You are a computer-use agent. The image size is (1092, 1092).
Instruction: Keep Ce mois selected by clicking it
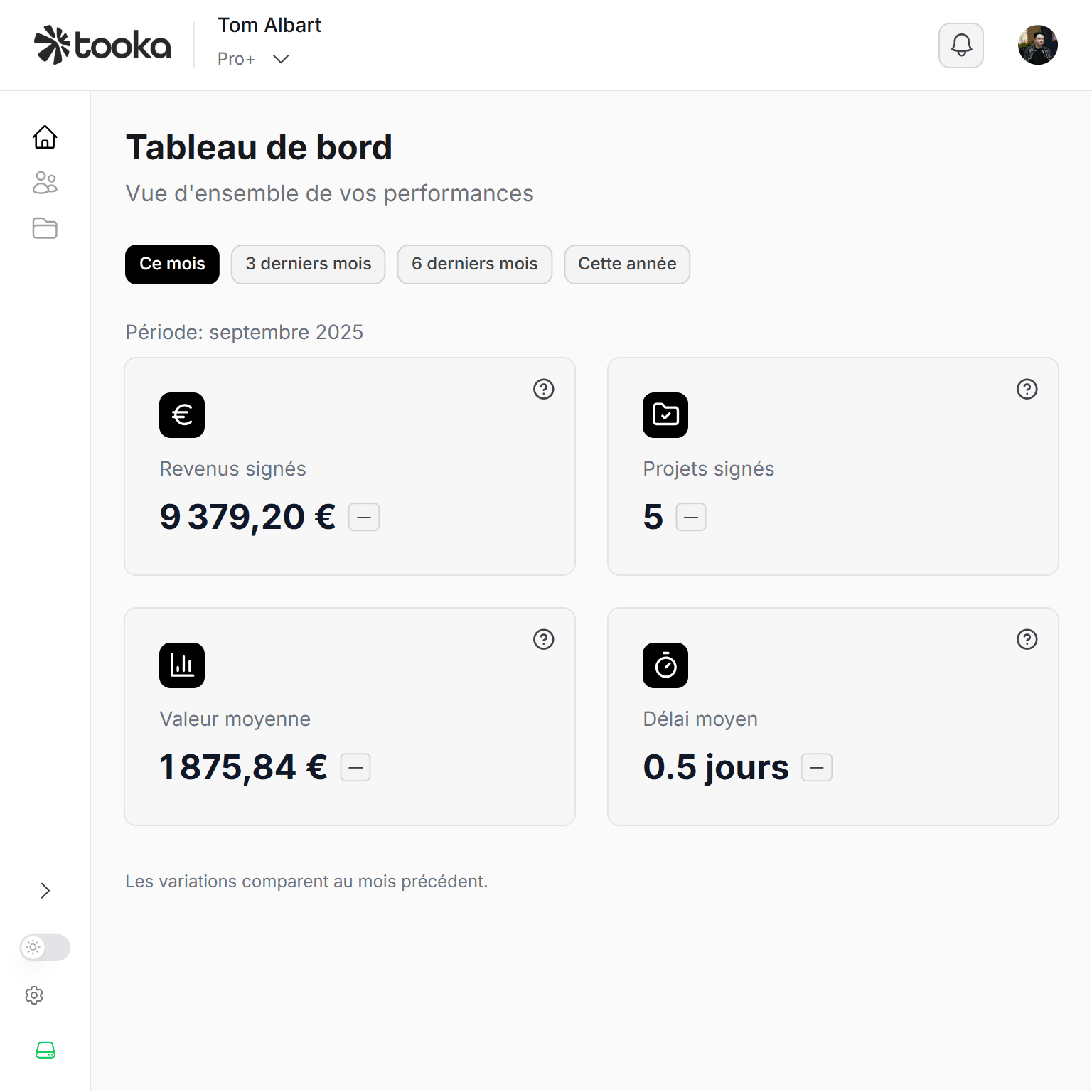tap(172, 264)
